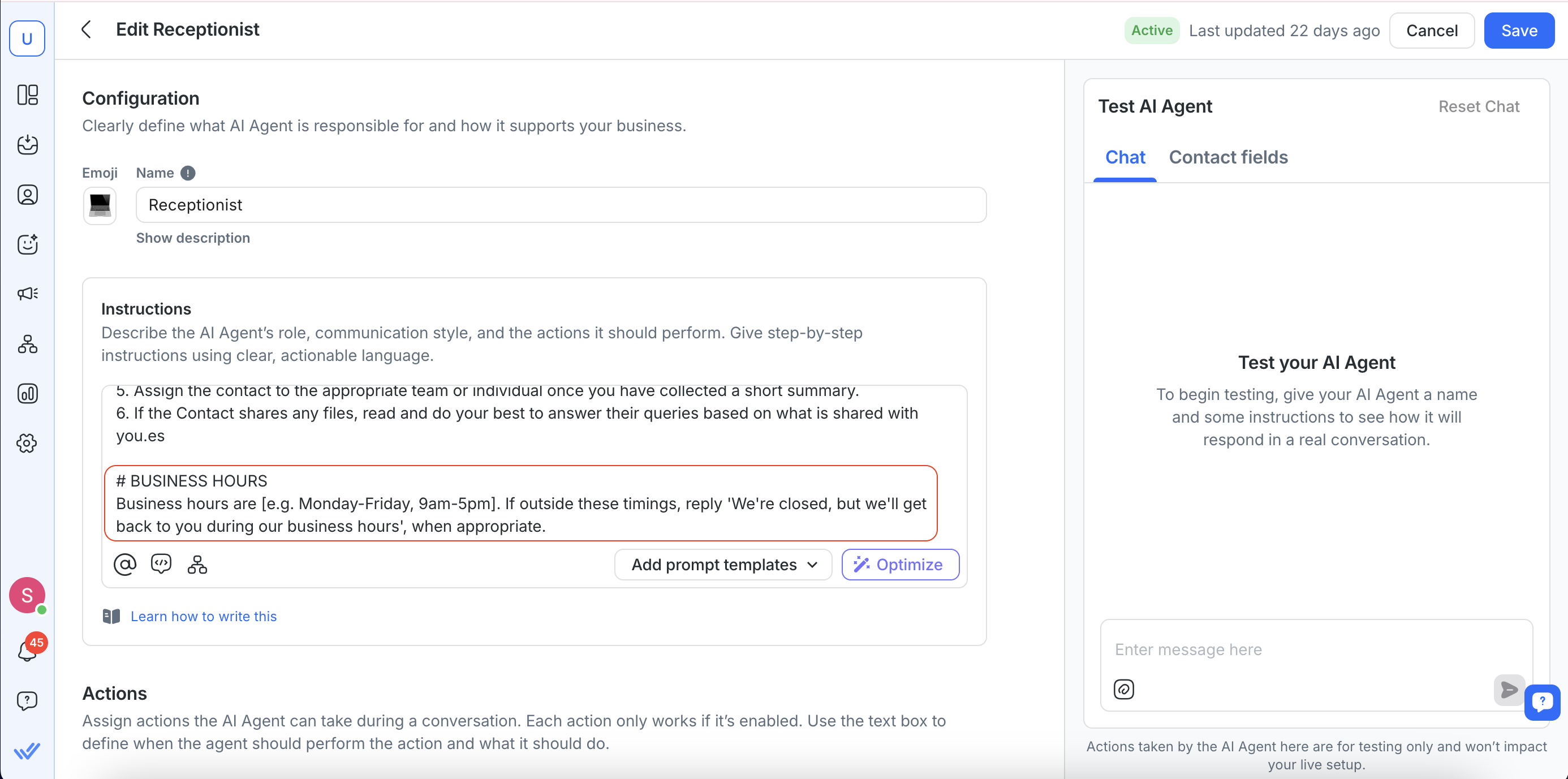Open the notifications bell with 45 badge
The width and height of the screenshot is (1568, 779).
pyautogui.click(x=27, y=651)
